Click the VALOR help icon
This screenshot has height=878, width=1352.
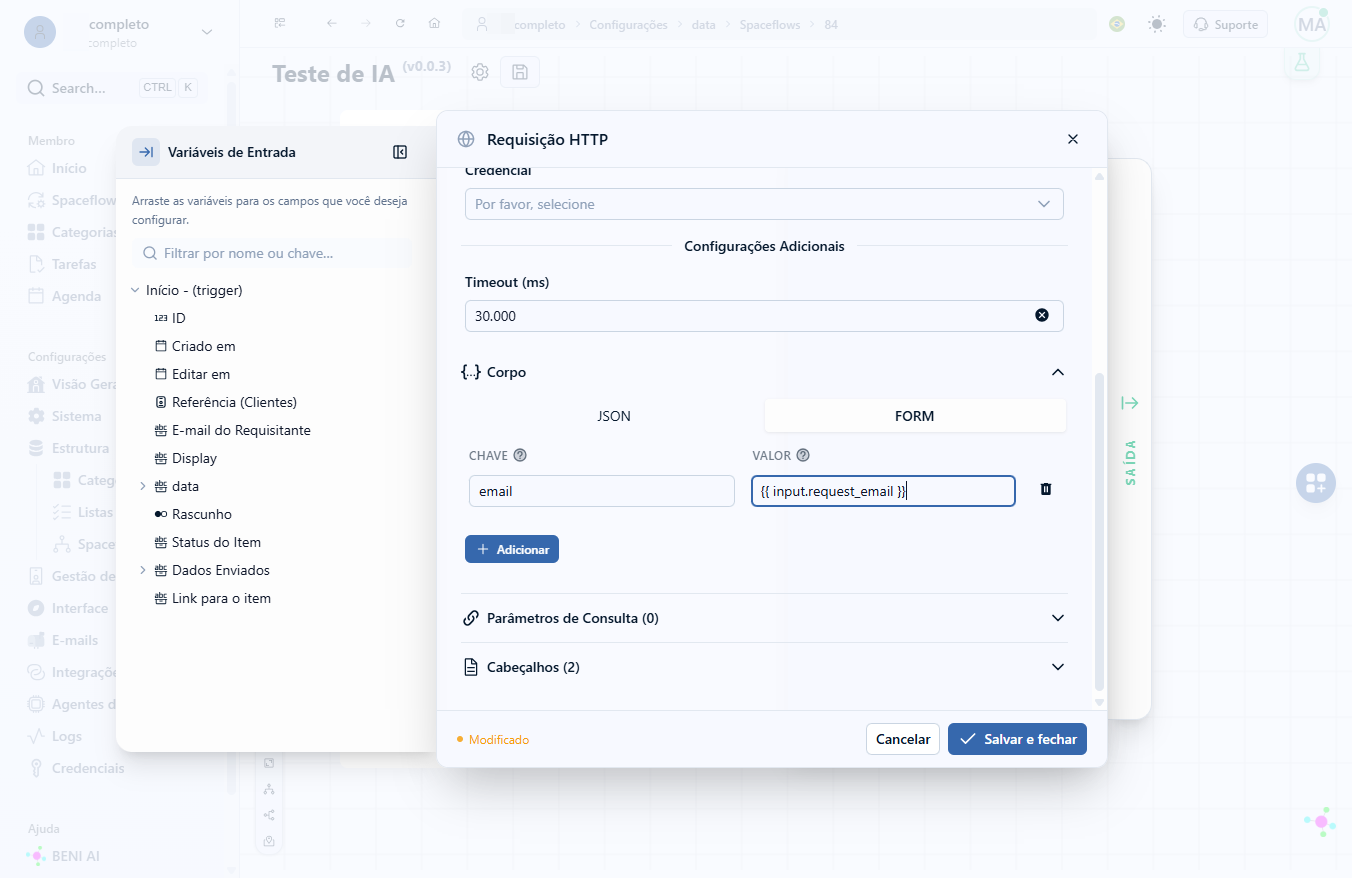[803, 456]
